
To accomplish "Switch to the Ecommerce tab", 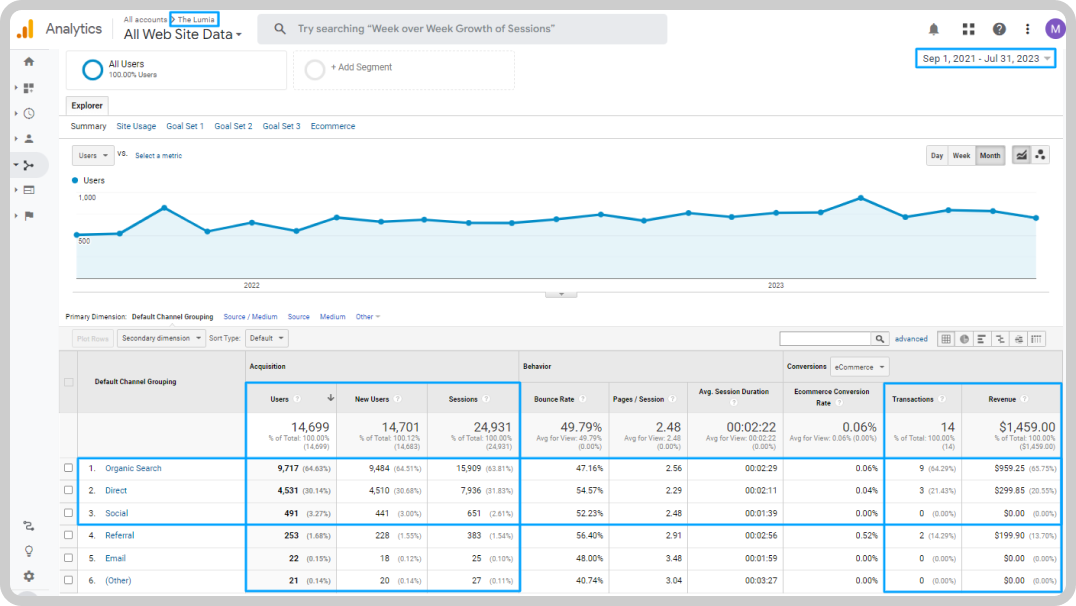I will coord(333,126).
